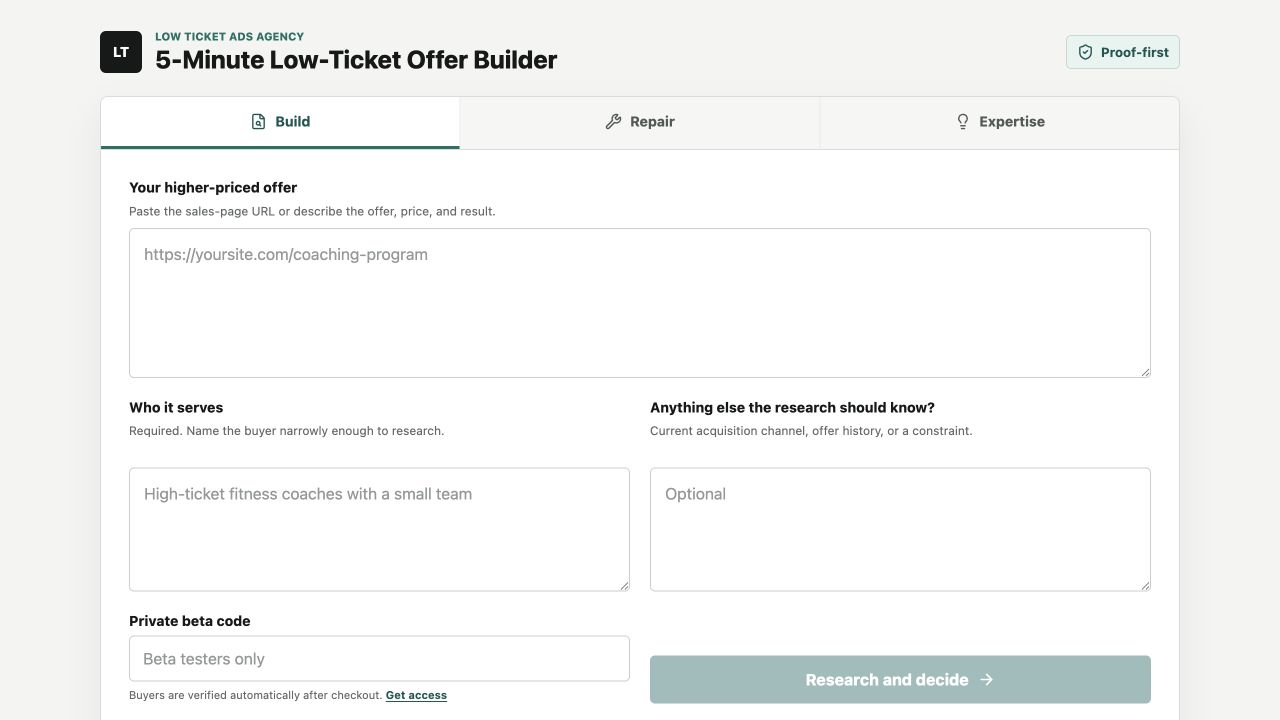
Task: Click the LOW TICKET ADS AGENCY label
Action: [x=230, y=37]
